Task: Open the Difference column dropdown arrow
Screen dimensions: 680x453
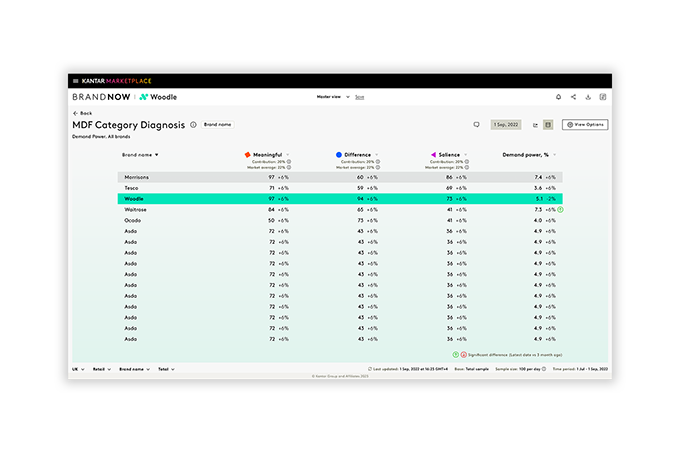Action: click(x=376, y=155)
